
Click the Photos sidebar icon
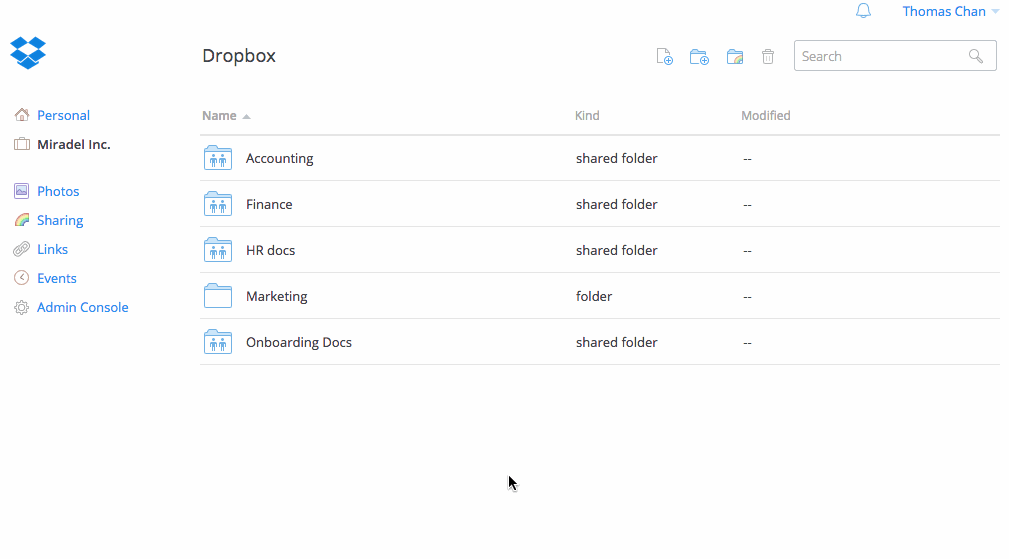click(x=21, y=190)
